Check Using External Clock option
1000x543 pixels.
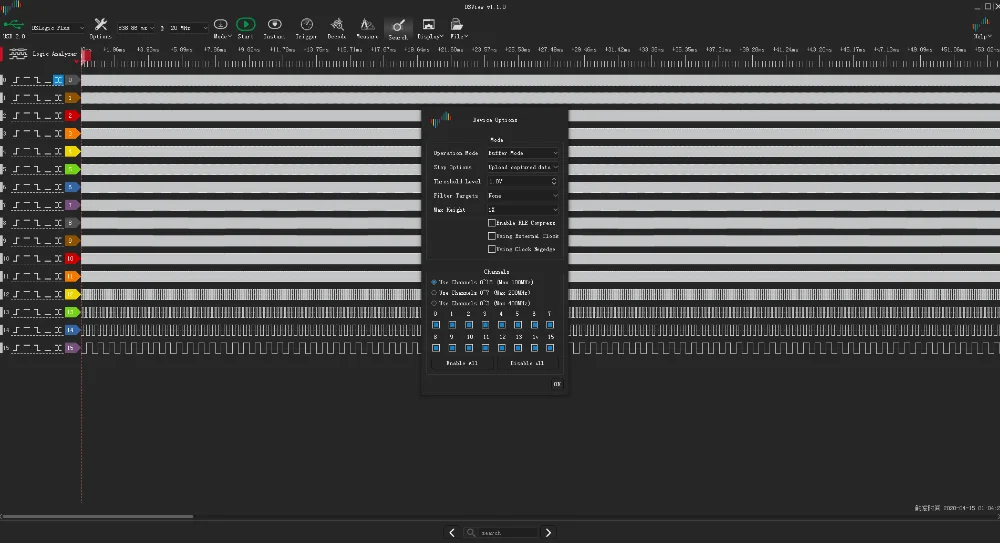491,236
